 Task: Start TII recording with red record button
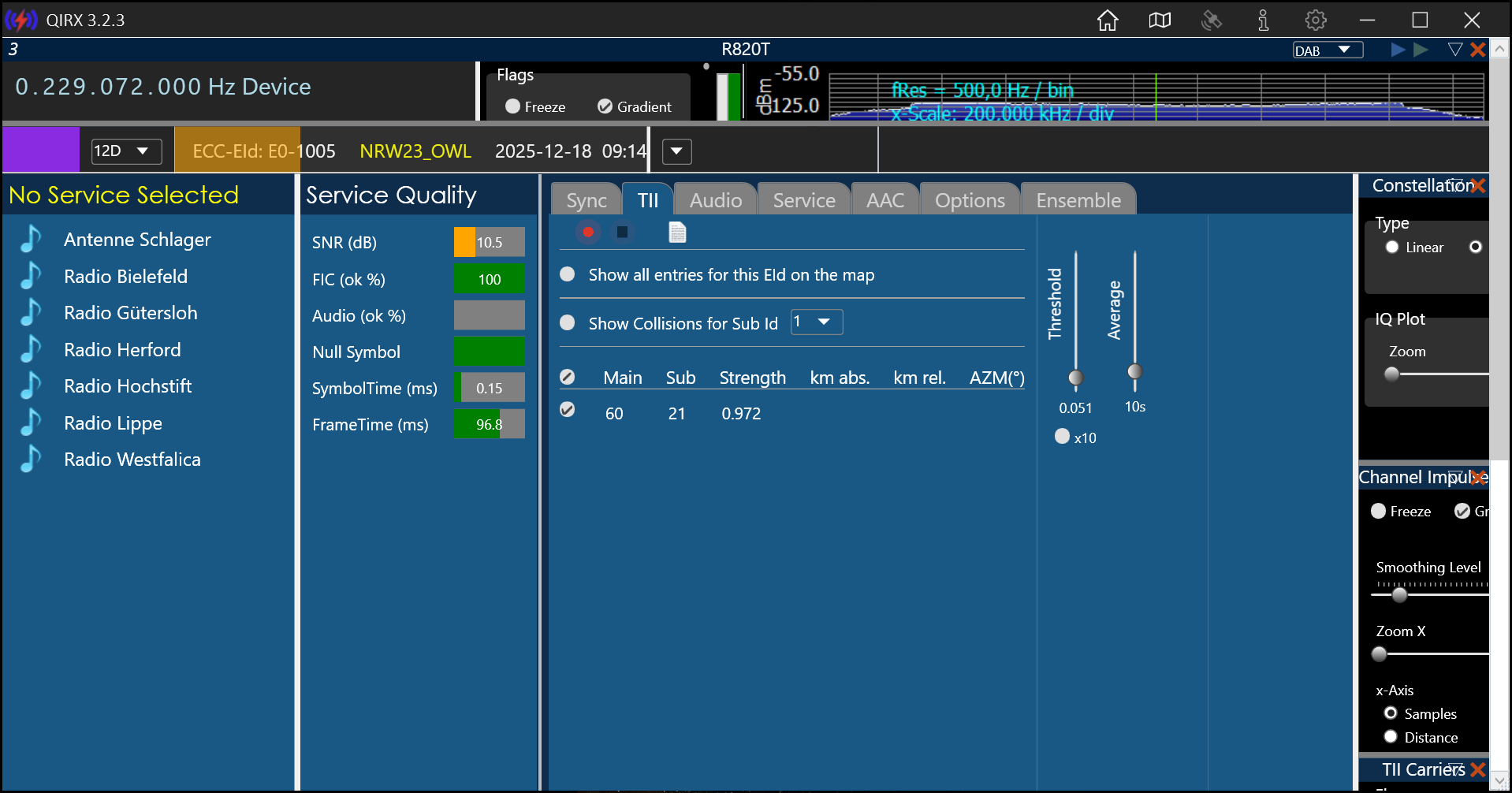[x=588, y=232]
